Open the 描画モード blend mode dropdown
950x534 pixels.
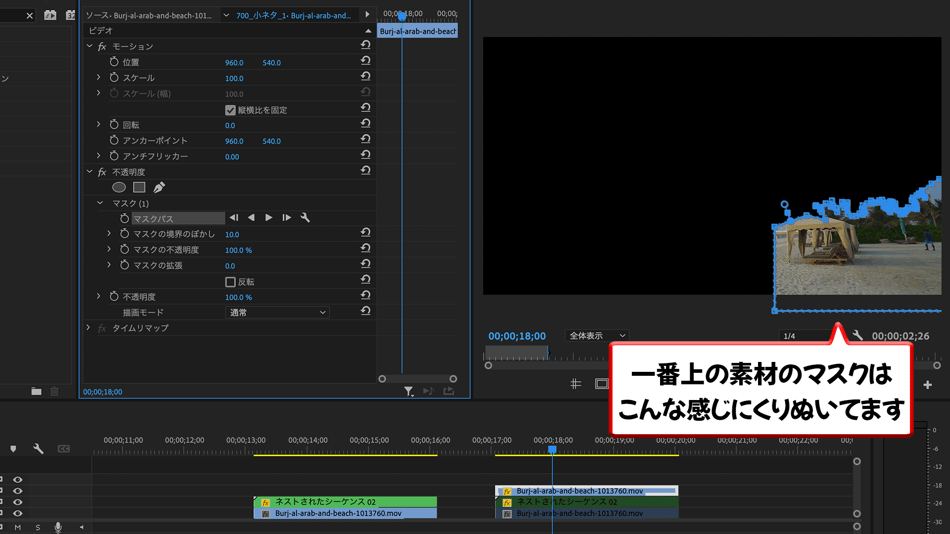(277, 313)
